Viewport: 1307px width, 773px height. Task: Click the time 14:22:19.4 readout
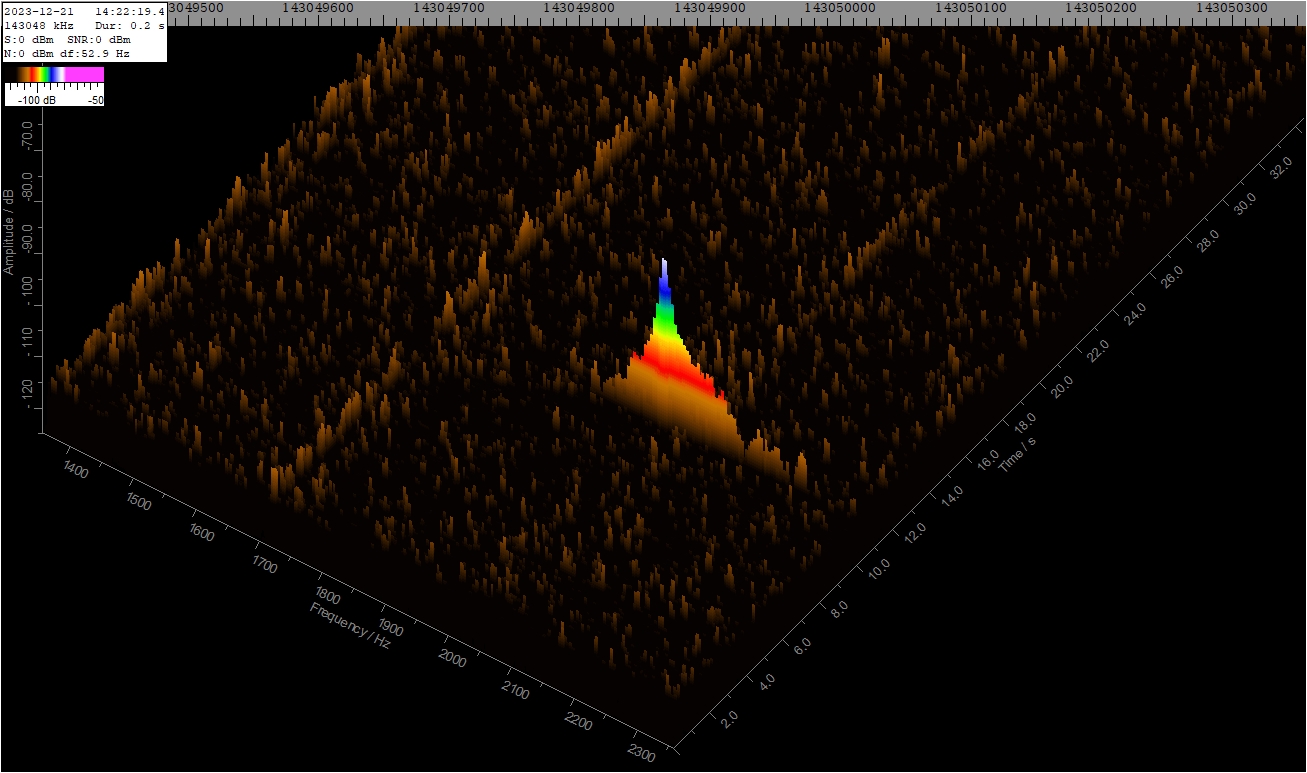(x=130, y=11)
